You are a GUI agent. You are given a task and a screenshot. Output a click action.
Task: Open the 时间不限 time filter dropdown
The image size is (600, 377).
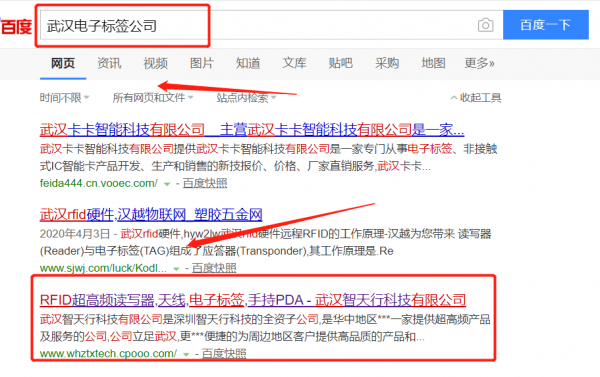(x=64, y=98)
